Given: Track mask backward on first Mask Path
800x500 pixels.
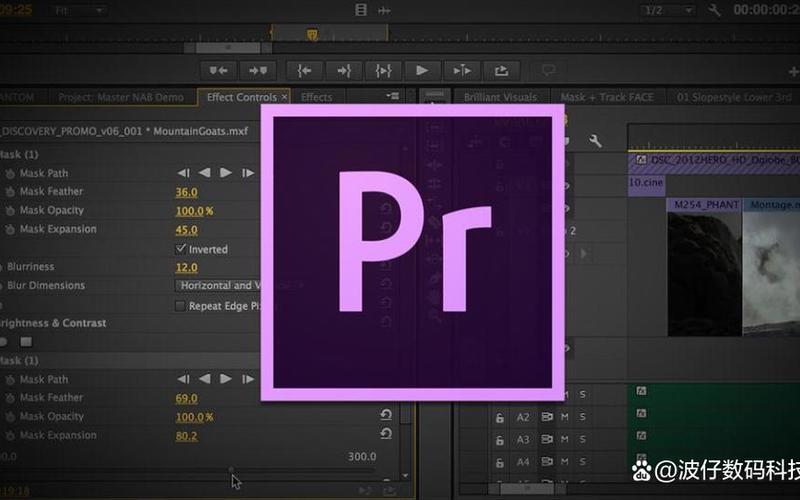Looking at the screenshot, I should click(205, 173).
